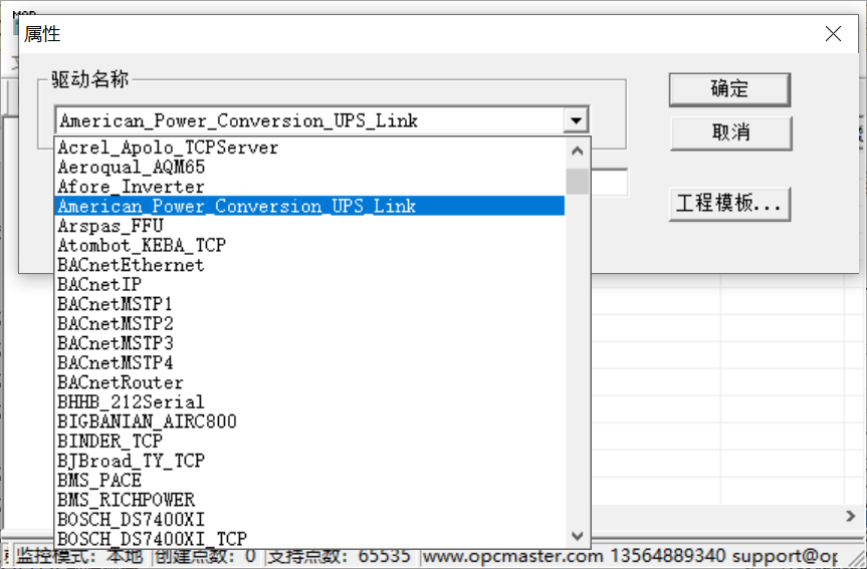Screen dimensions: 867x569
Task: Select BACnetMSTP2 driver
Action: click(310, 323)
